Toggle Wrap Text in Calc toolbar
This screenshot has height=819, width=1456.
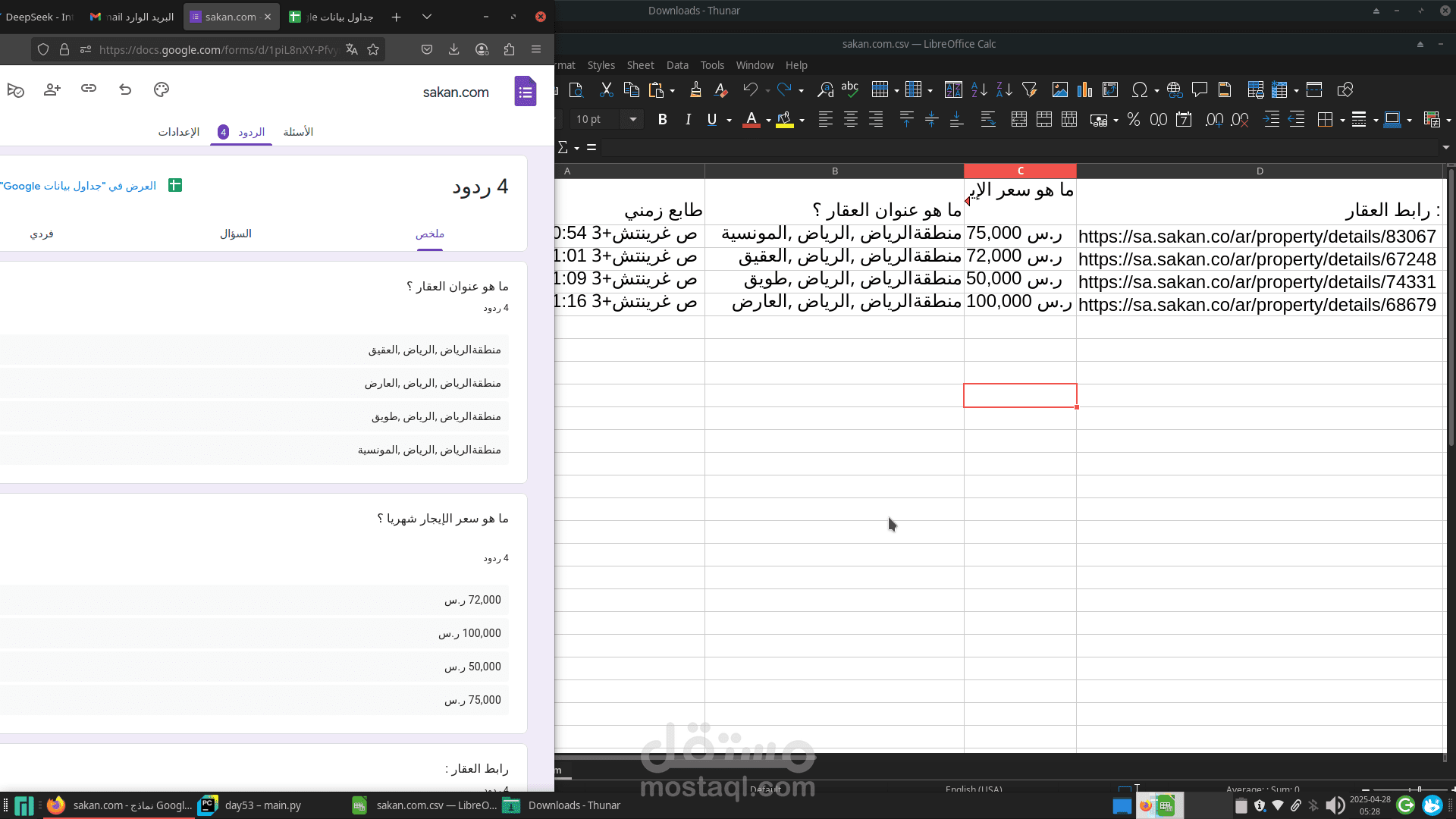pyautogui.click(x=987, y=119)
